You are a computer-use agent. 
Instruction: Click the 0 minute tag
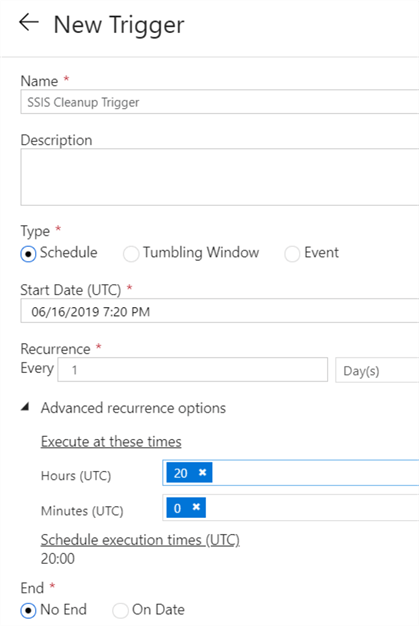(186, 507)
